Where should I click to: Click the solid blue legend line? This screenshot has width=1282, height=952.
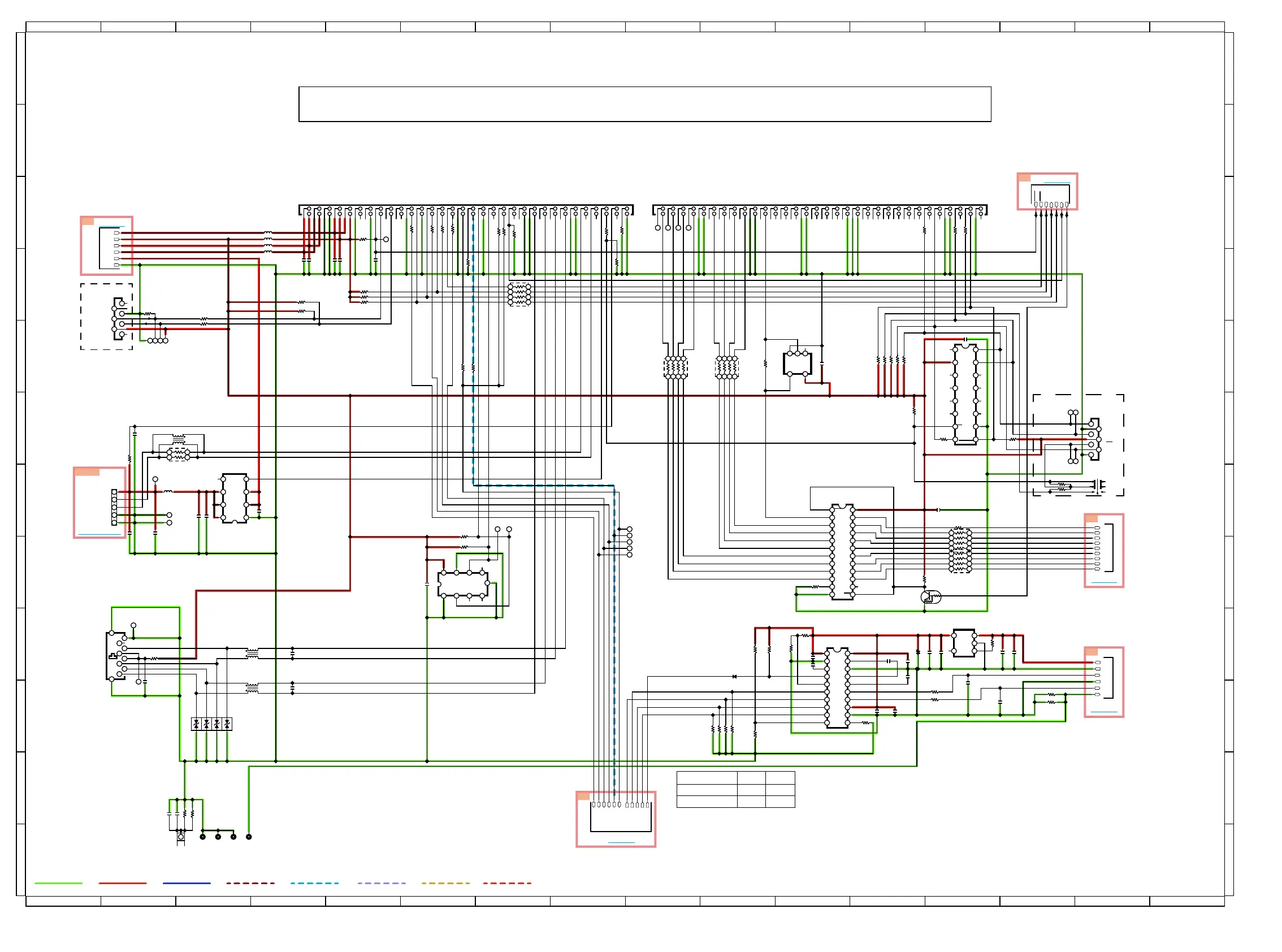pyautogui.click(x=186, y=883)
